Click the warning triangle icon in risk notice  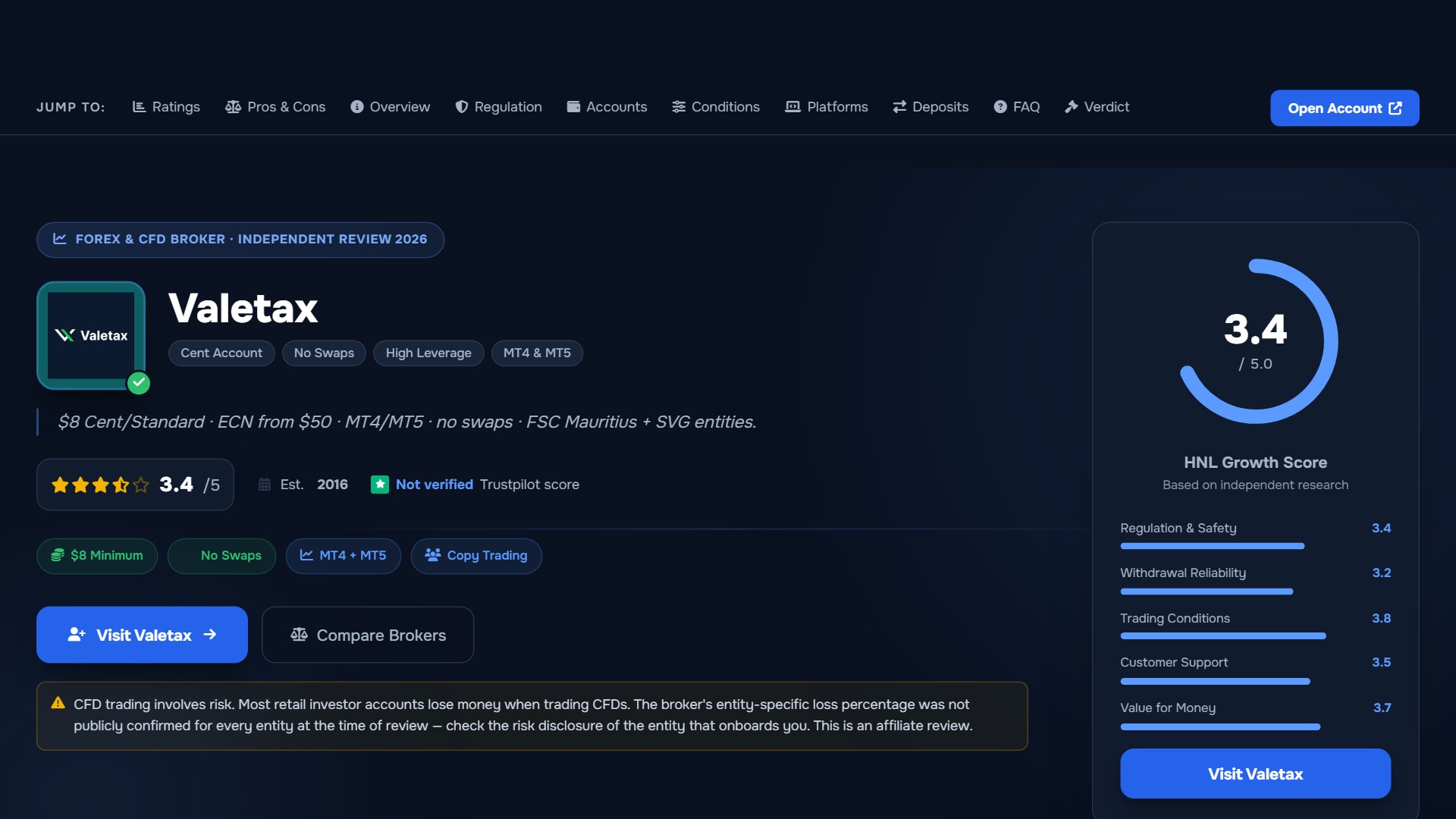click(x=58, y=703)
